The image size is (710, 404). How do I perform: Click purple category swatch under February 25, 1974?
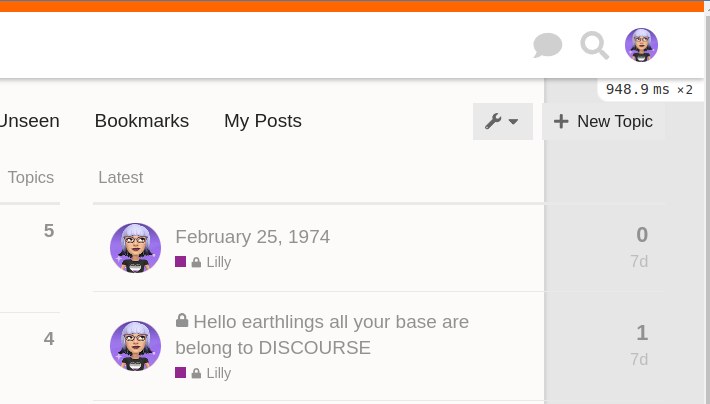coord(181,262)
